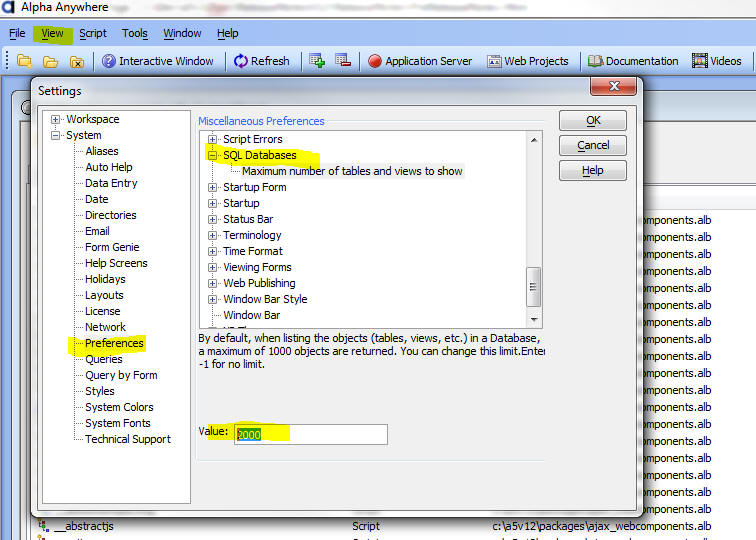Close the Settings dialog

(613, 86)
